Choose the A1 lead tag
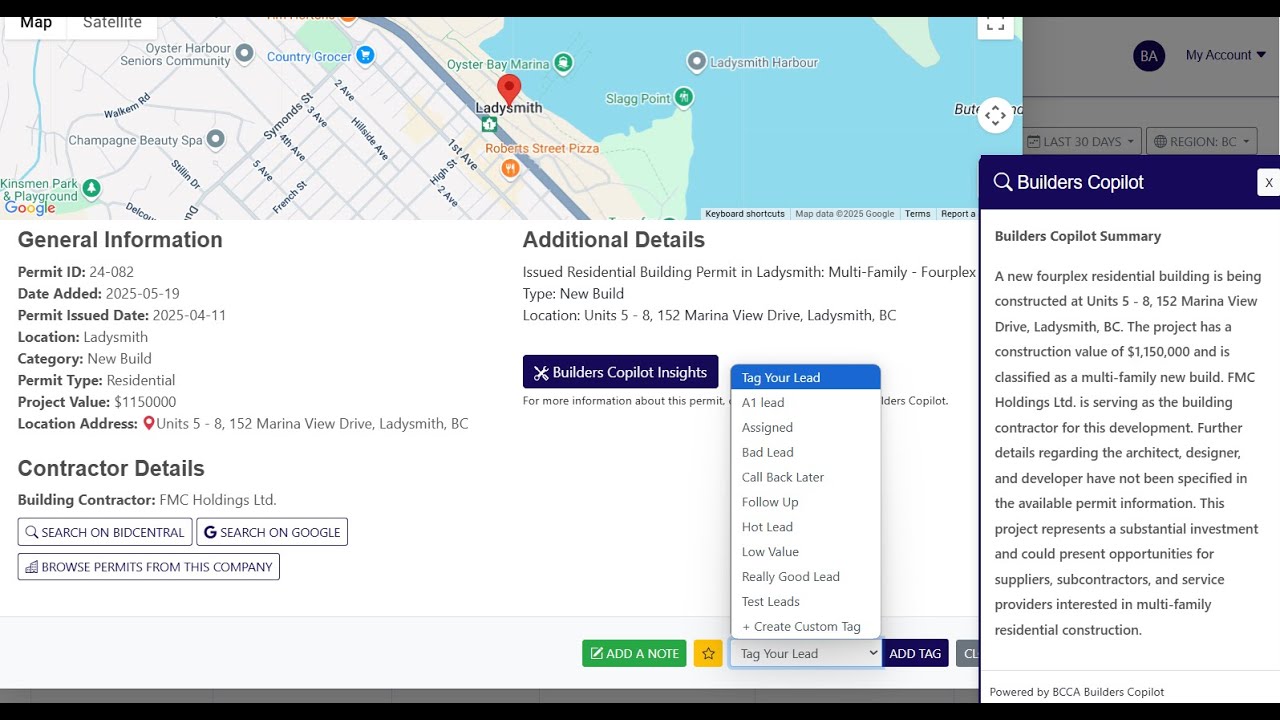Screen dimensions: 1280x720 [x=806, y=402]
